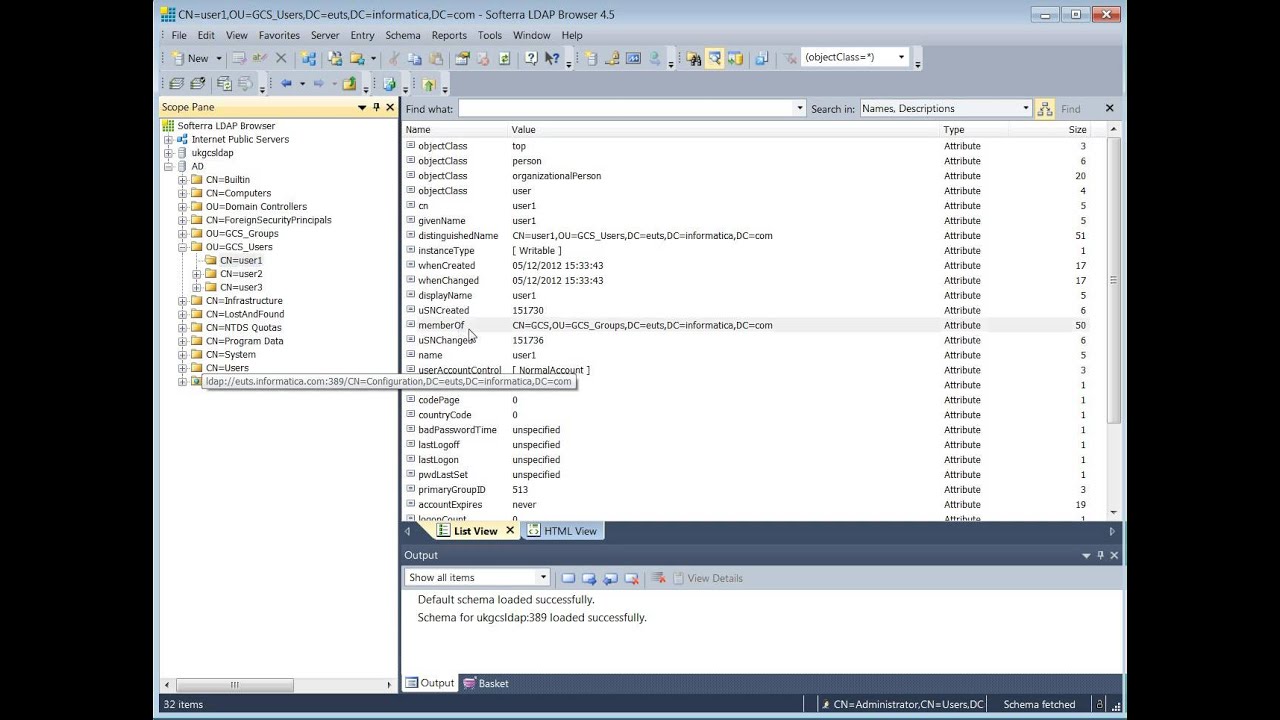
Task: Toggle the highlighted Quick Search toolbar button
Action: pyautogui.click(x=715, y=58)
